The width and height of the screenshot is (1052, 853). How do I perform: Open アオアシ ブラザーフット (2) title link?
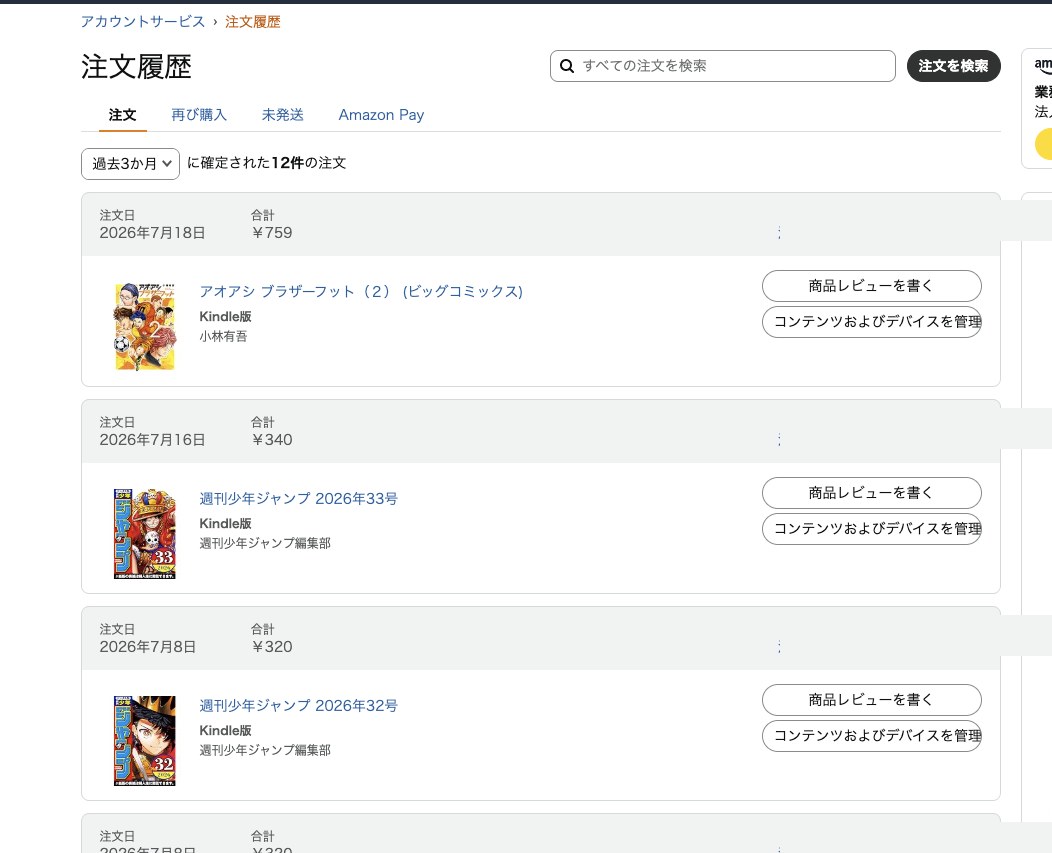click(x=361, y=291)
